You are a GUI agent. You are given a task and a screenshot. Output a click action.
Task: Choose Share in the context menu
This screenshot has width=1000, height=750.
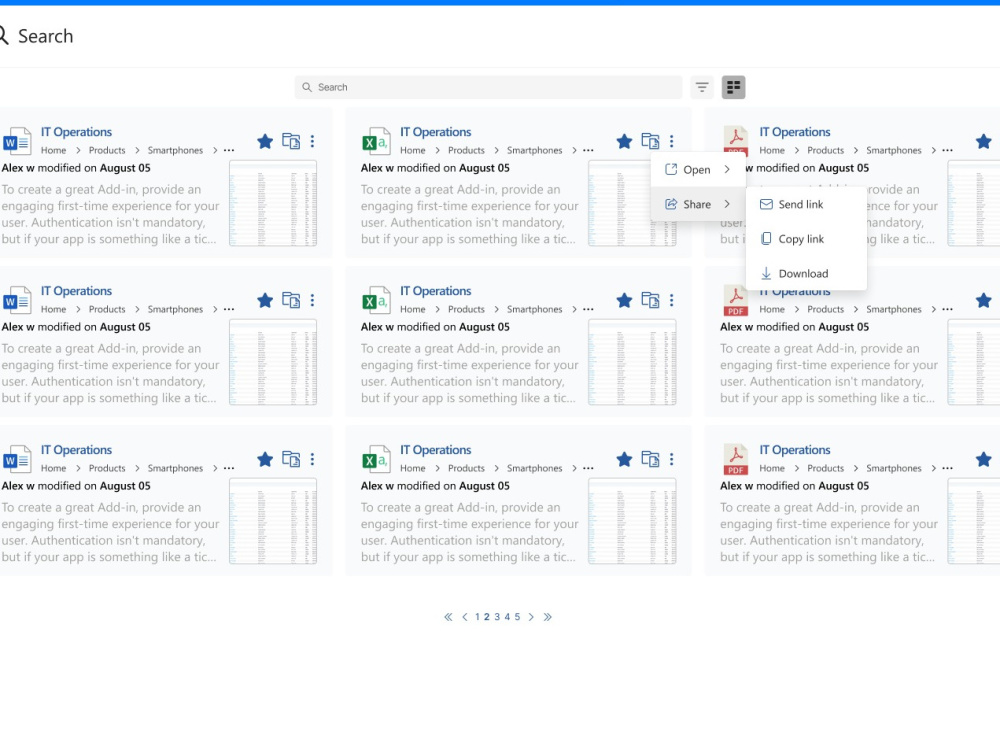click(698, 204)
